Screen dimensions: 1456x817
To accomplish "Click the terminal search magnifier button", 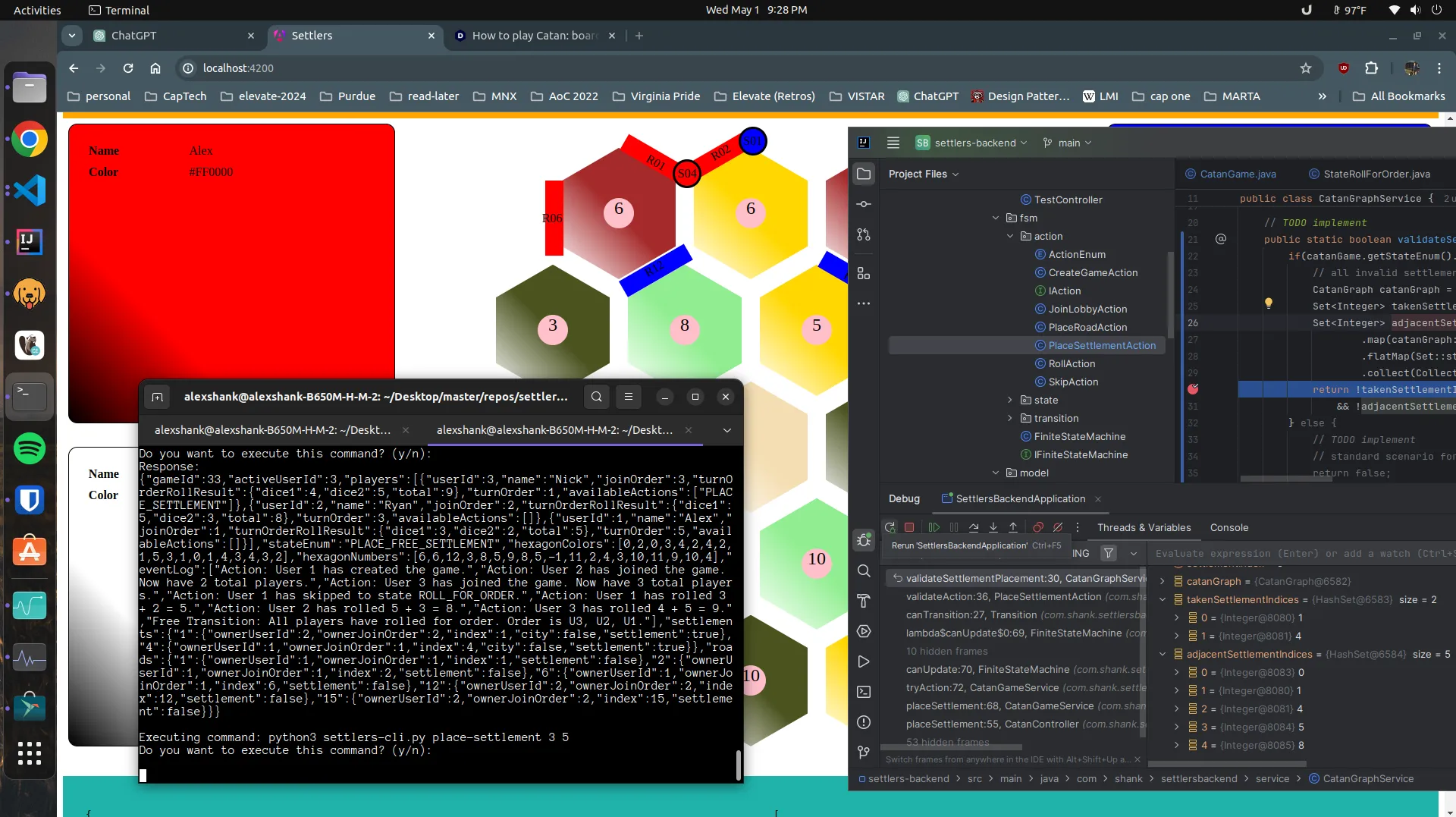I will (x=597, y=396).
